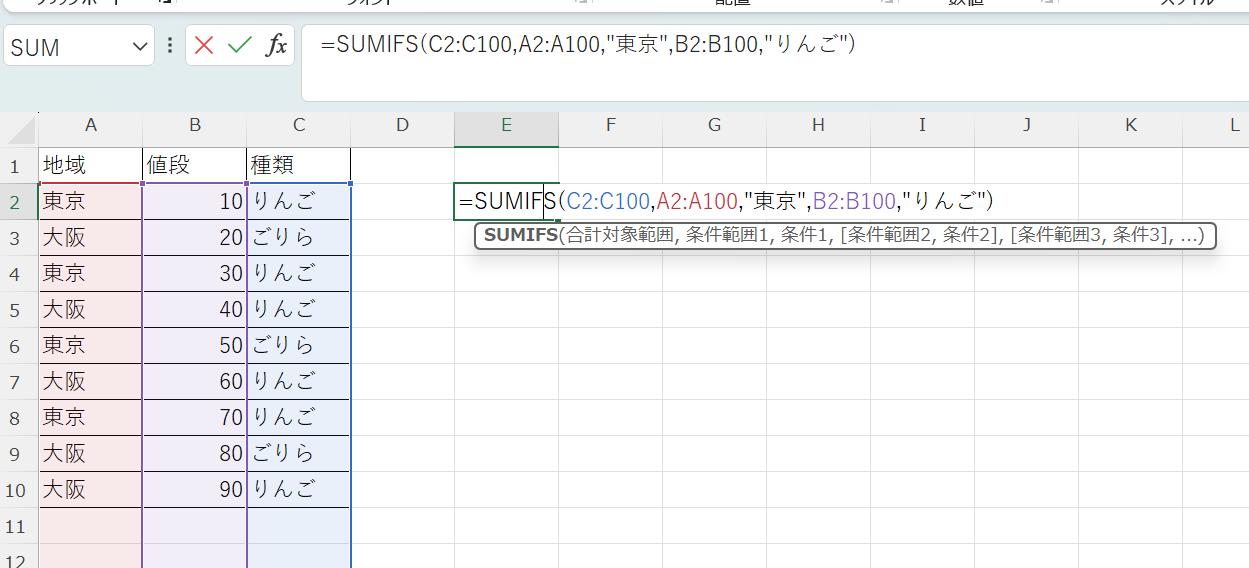Expand the Name Box dropdown arrow
This screenshot has width=1249, height=568.
click(x=139, y=47)
